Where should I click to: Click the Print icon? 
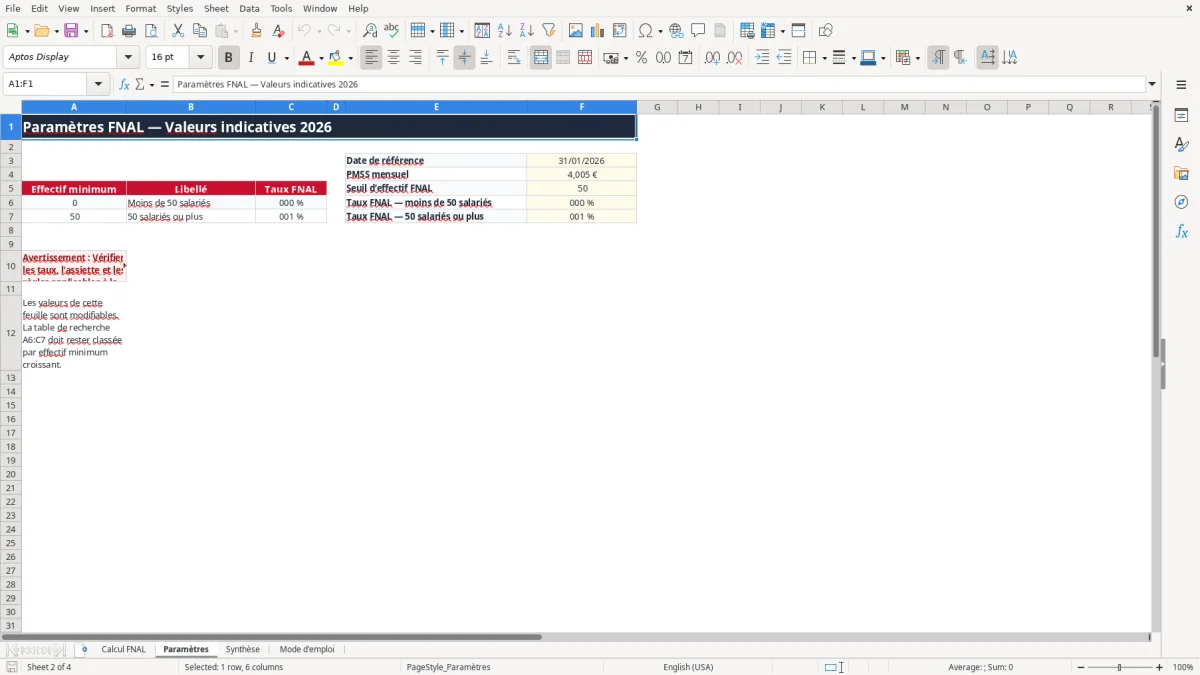click(129, 31)
